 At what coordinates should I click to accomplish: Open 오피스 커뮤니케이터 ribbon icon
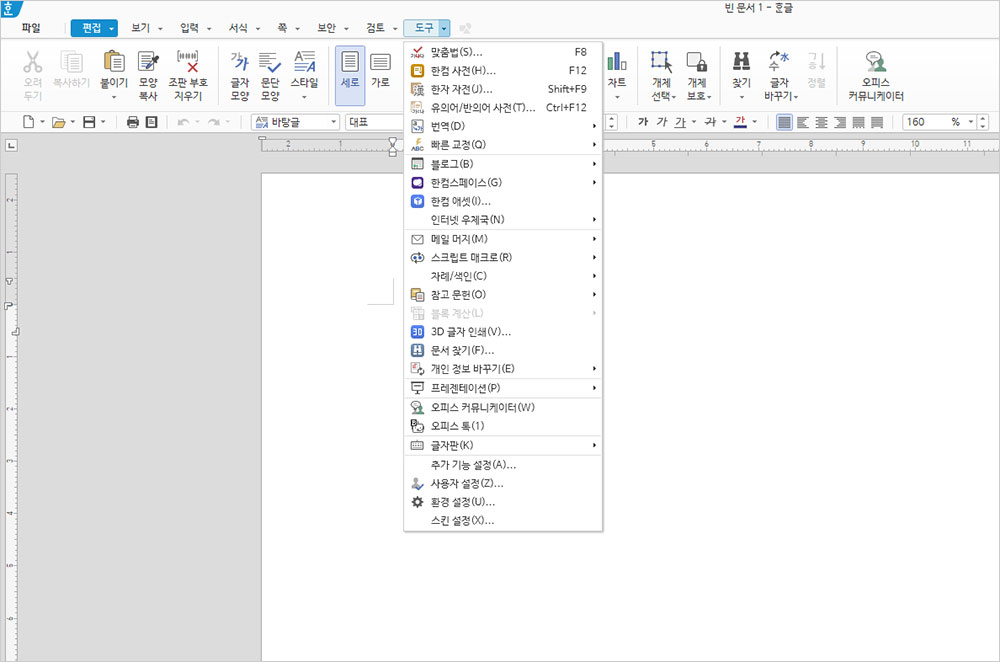[876, 62]
